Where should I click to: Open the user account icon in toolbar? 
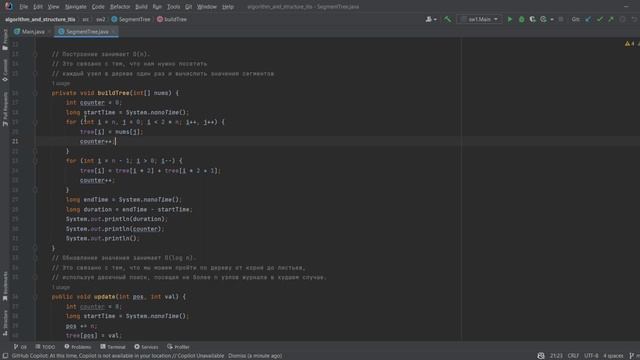coord(431,19)
